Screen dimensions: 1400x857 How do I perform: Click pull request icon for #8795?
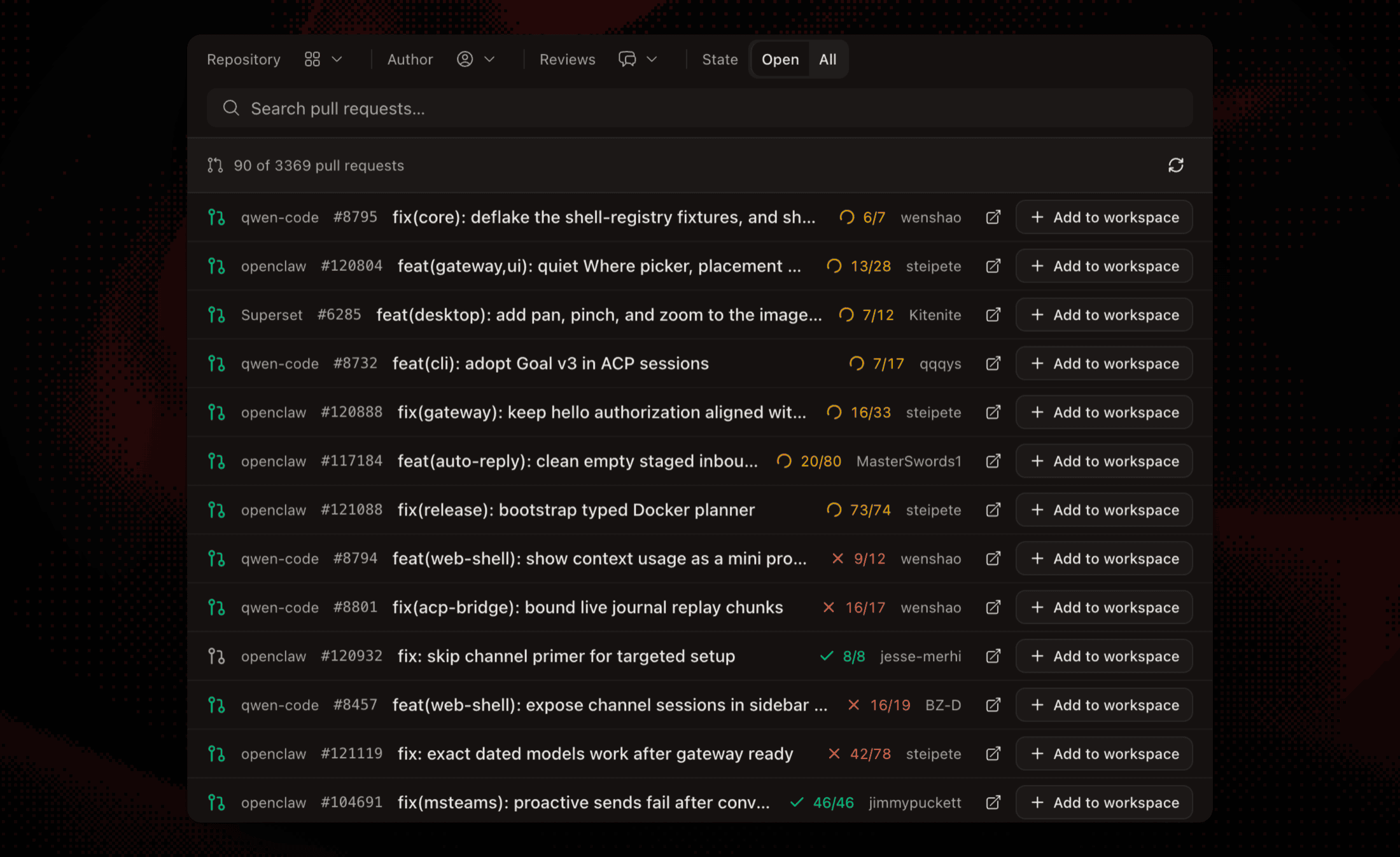(216, 218)
